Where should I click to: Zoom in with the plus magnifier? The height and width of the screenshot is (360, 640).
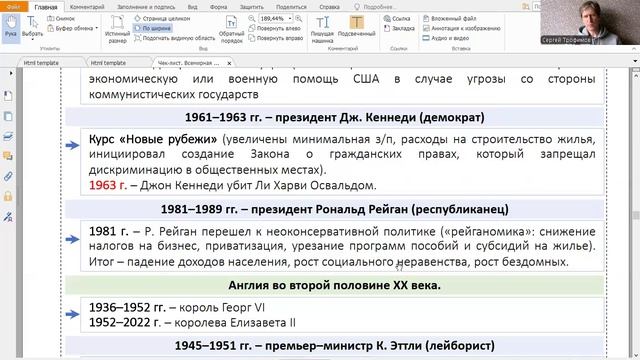[x=299, y=18]
